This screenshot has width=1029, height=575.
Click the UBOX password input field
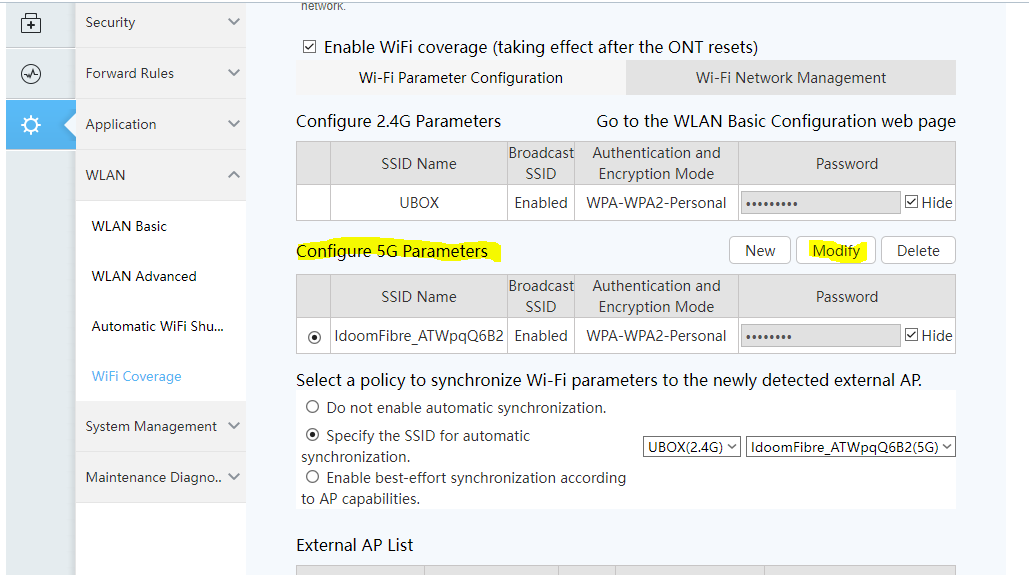(820, 203)
